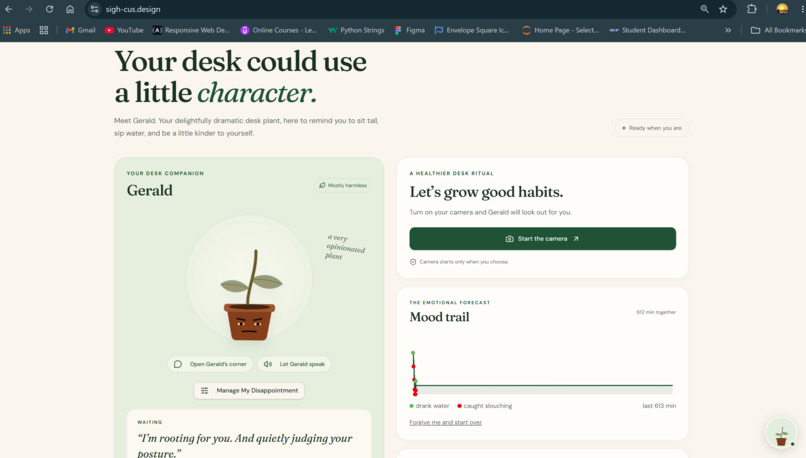Open the Home Page - Select... bookmark
The image size is (806, 458).
pos(560,30)
